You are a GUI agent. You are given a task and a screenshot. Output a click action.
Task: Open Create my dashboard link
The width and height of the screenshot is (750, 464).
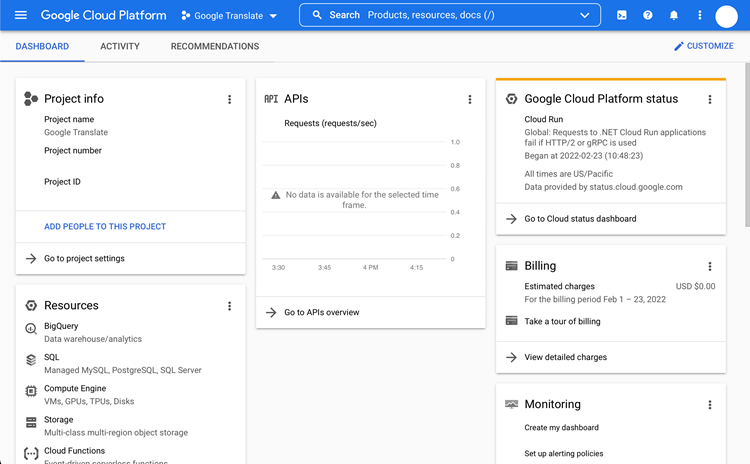pos(561,427)
